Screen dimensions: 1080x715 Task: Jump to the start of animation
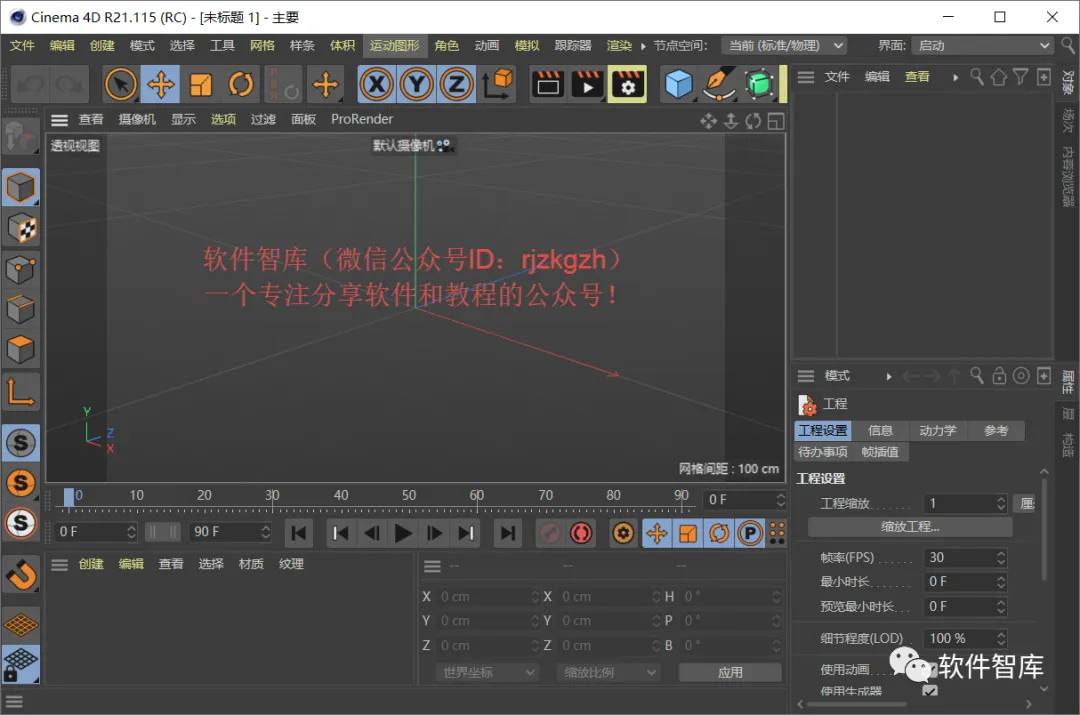[299, 533]
